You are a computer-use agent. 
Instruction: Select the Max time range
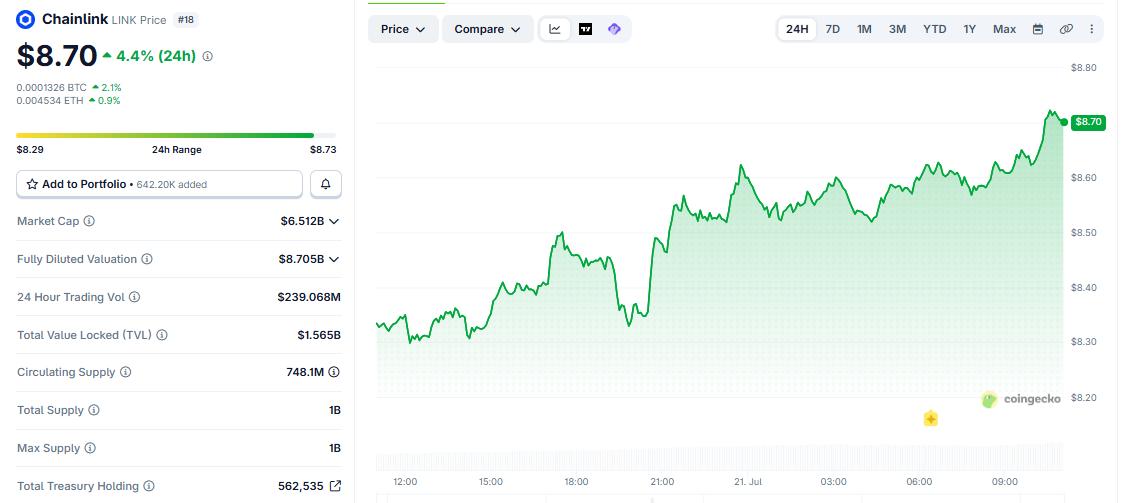pos(1004,29)
